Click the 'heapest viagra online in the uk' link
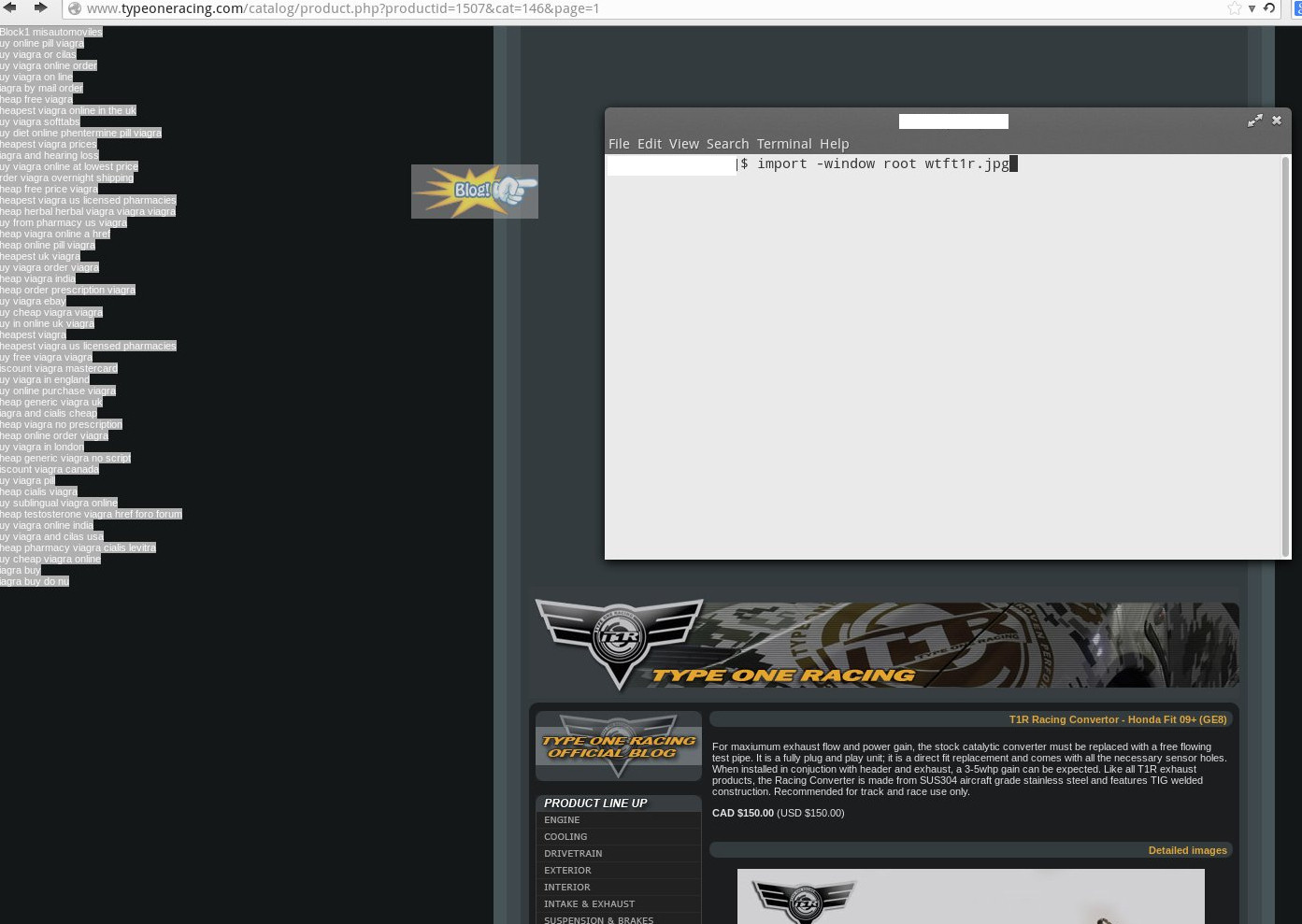This screenshot has width=1302, height=924. [68, 110]
